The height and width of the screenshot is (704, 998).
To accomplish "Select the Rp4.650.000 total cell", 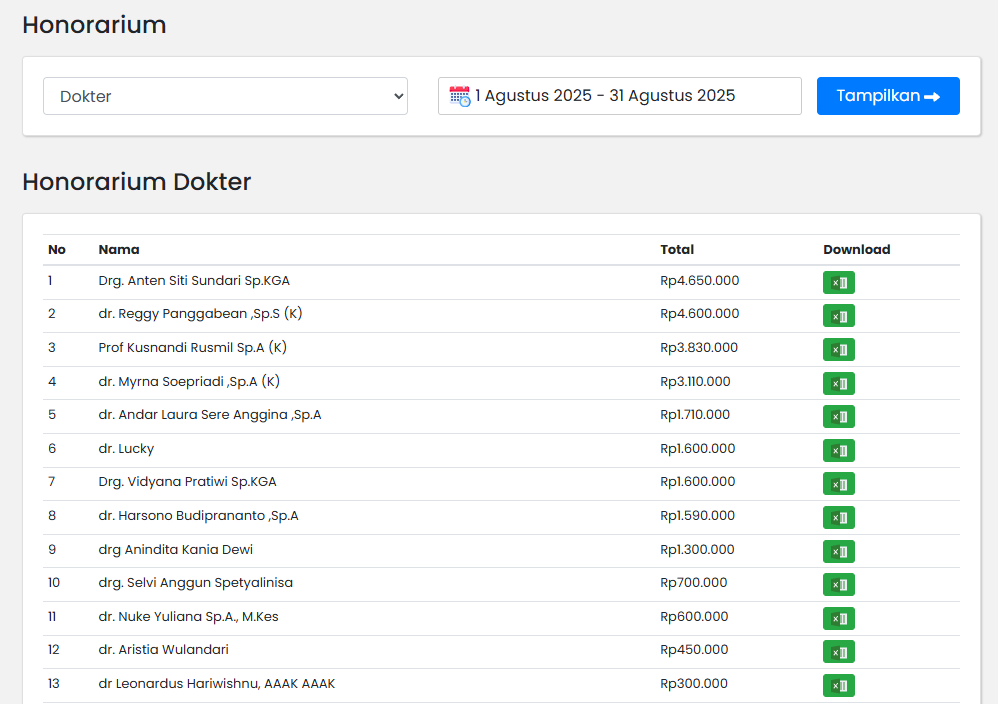I will (x=699, y=281).
